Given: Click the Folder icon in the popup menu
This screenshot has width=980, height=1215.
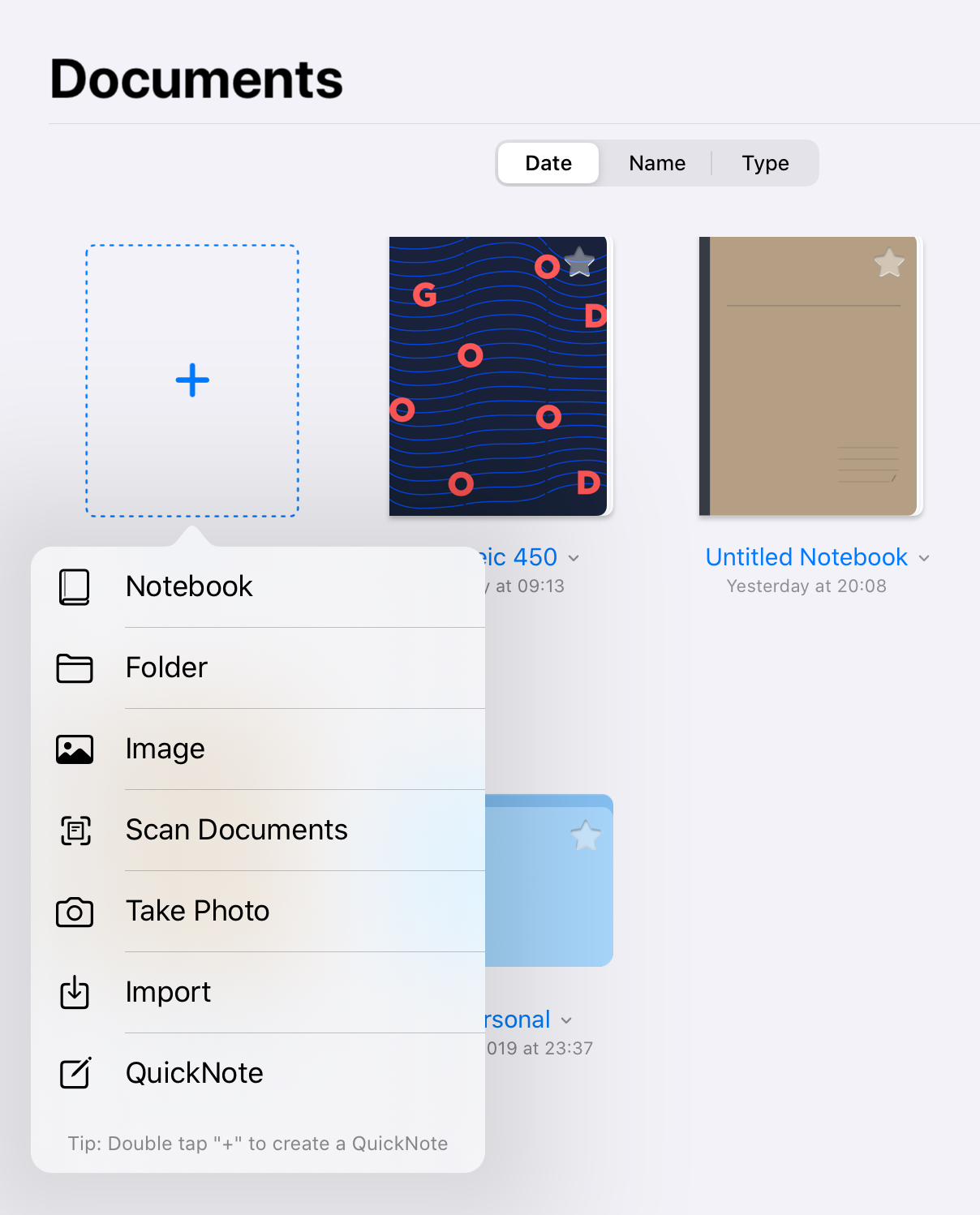Looking at the screenshot, I should point(75,668).
